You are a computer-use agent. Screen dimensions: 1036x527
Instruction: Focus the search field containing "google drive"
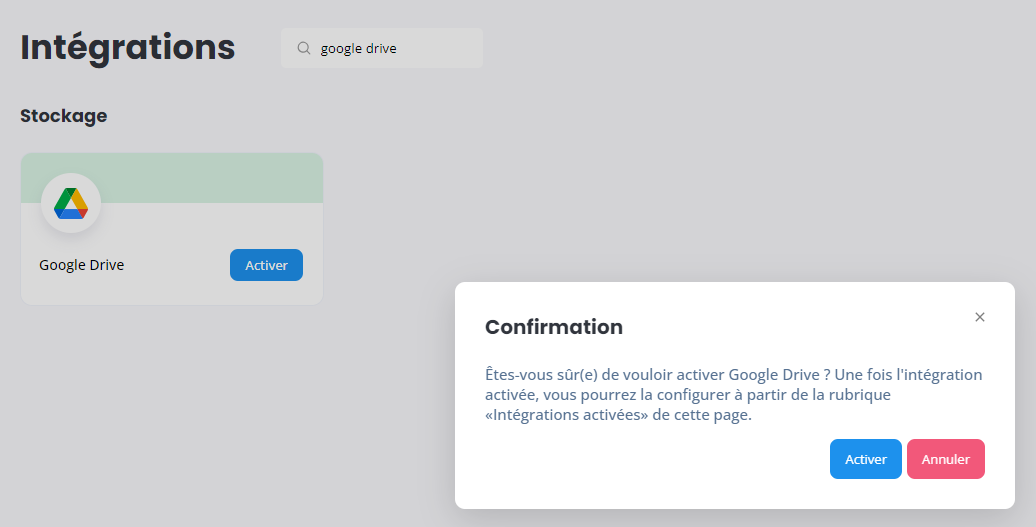[382, 48]
